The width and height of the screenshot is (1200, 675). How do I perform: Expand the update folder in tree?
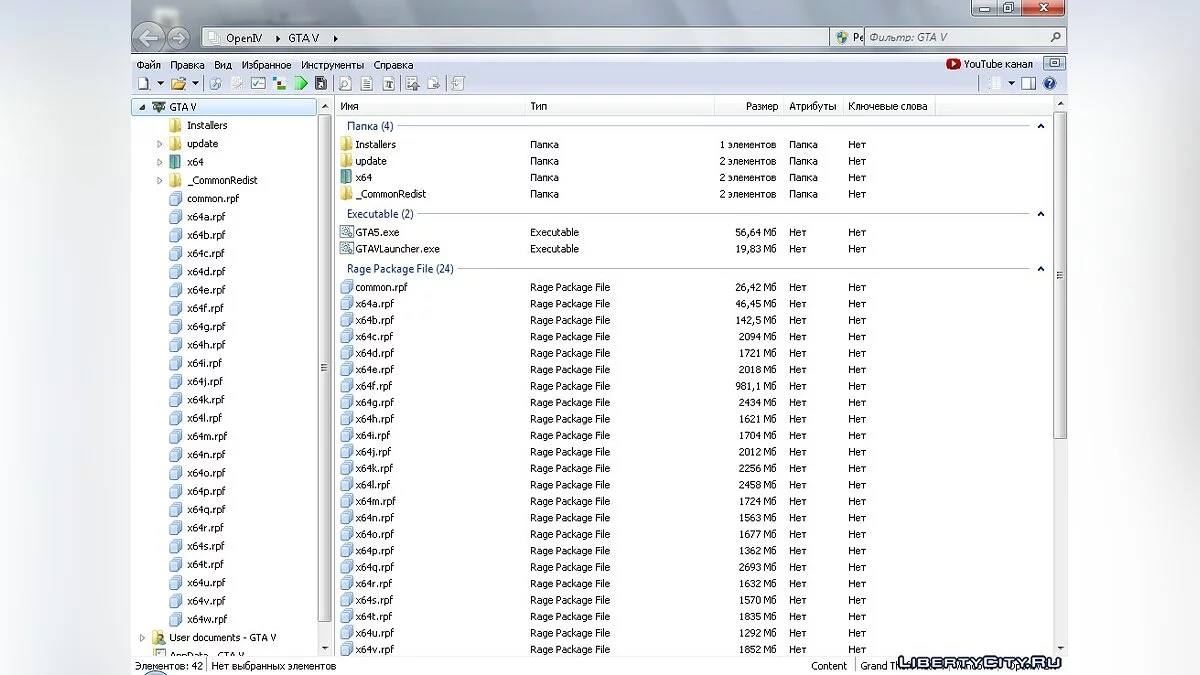[x=160, y=144]
